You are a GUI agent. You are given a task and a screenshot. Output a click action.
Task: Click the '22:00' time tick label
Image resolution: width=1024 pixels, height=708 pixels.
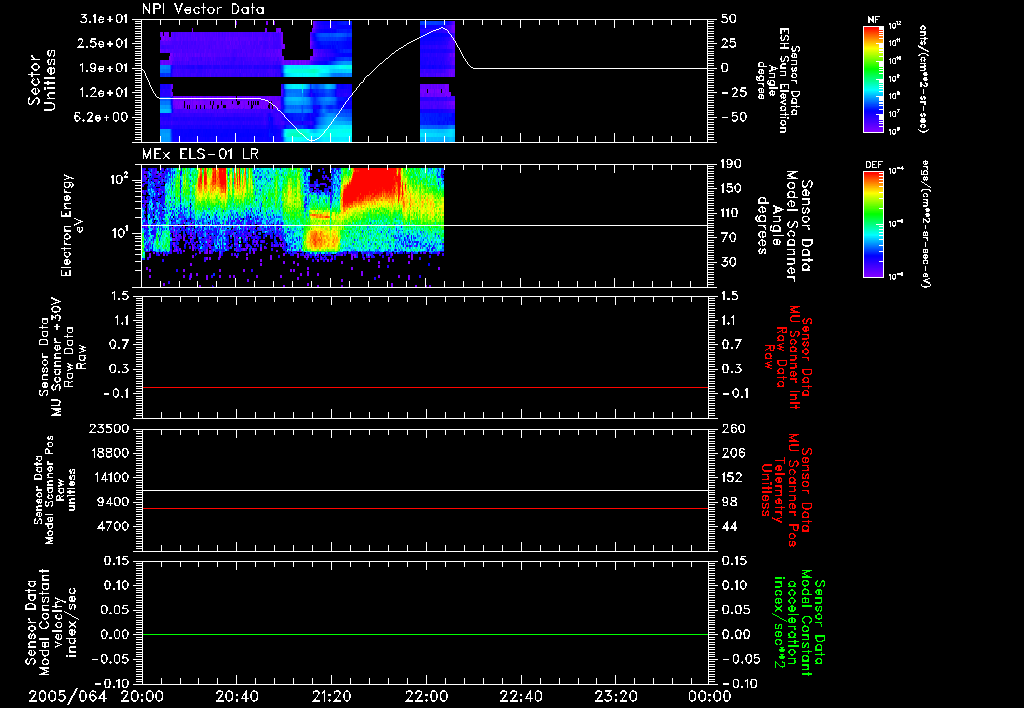[x=426, y=697]
